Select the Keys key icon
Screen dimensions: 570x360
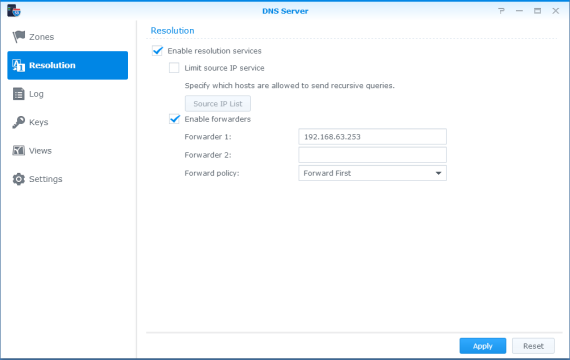click(x=18, y=122)
